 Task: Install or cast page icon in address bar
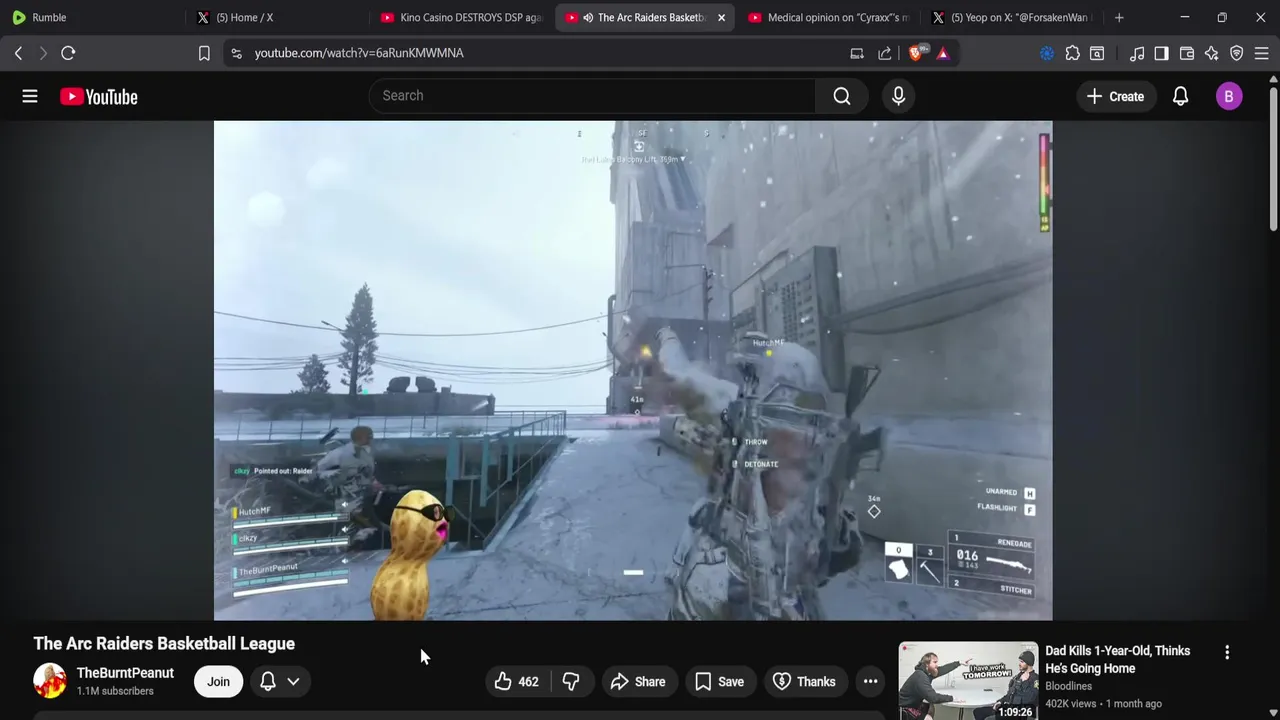point(857,53)
